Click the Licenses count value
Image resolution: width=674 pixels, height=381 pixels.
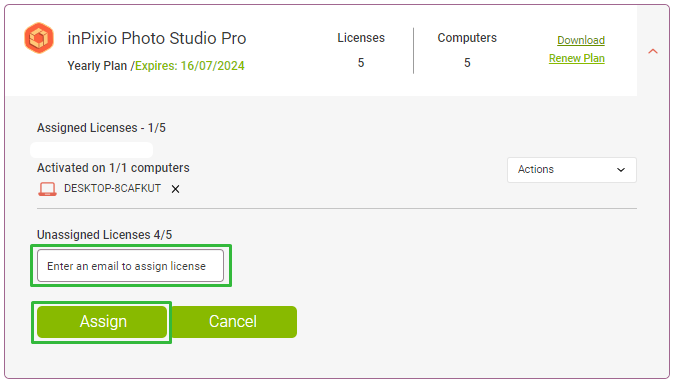pyautogui.click(x=361, y=63)
